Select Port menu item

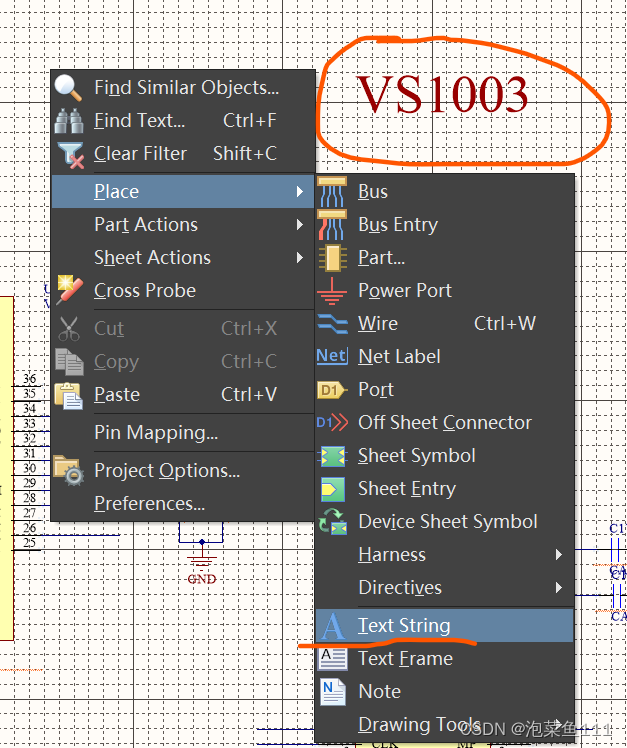point(444,390)
